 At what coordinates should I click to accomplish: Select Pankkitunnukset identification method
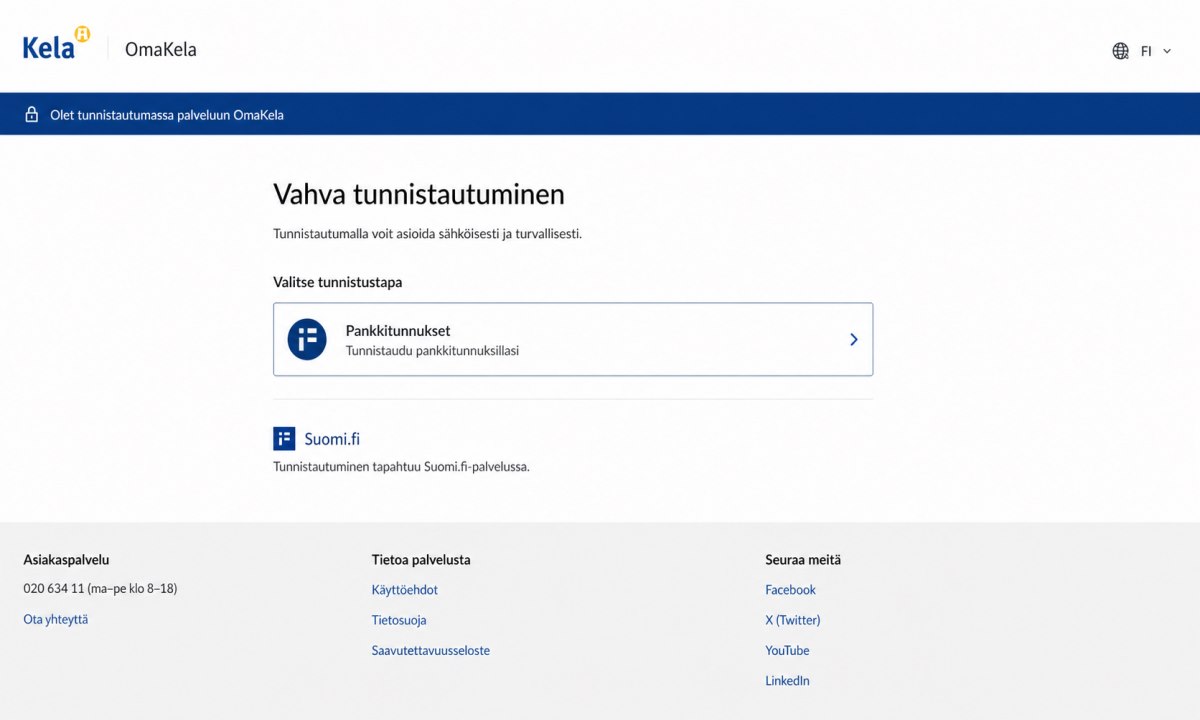pos(573,339)
